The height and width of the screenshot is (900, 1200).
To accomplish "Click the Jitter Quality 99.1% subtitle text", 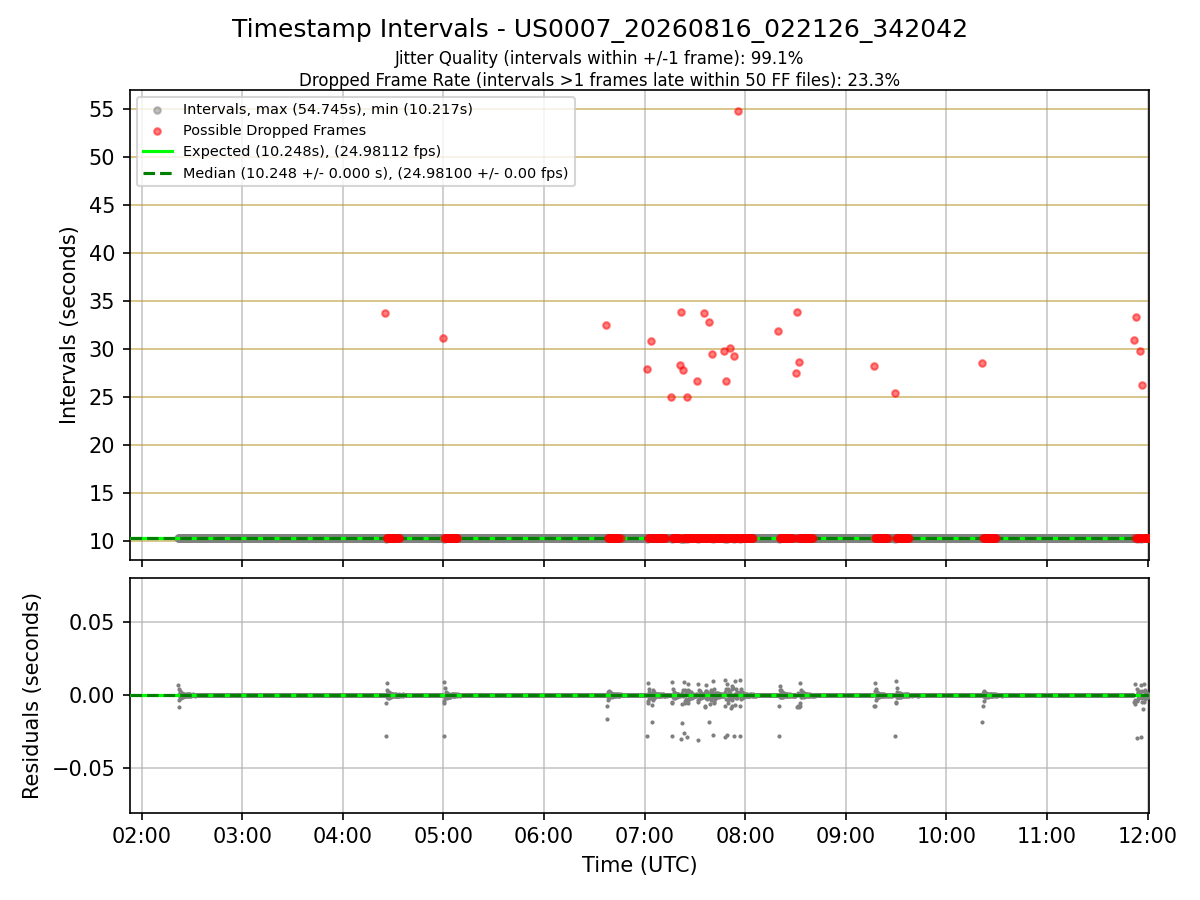I will click(599, 58).
